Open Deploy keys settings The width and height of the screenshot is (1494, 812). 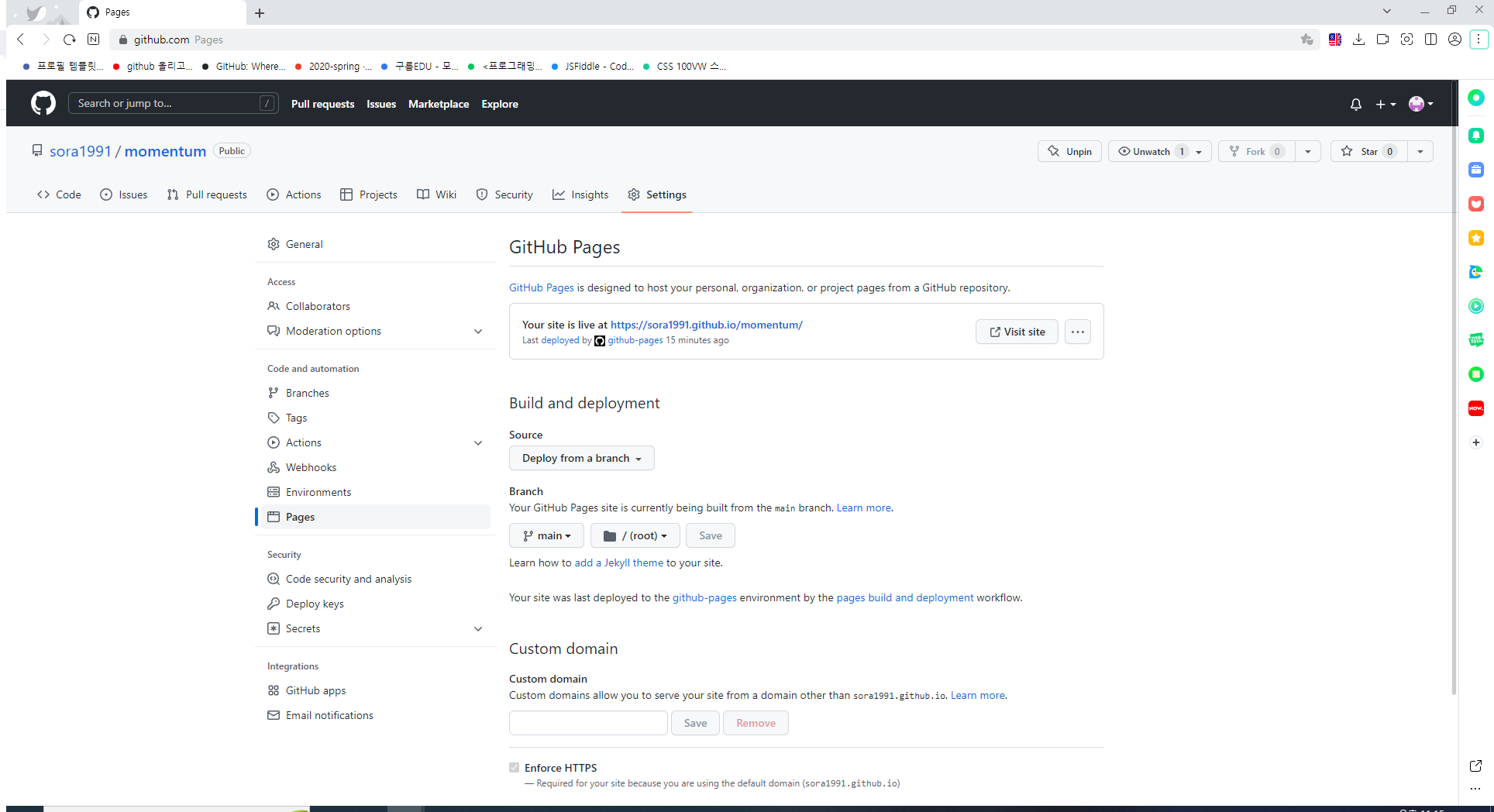(x=376, y=604)
